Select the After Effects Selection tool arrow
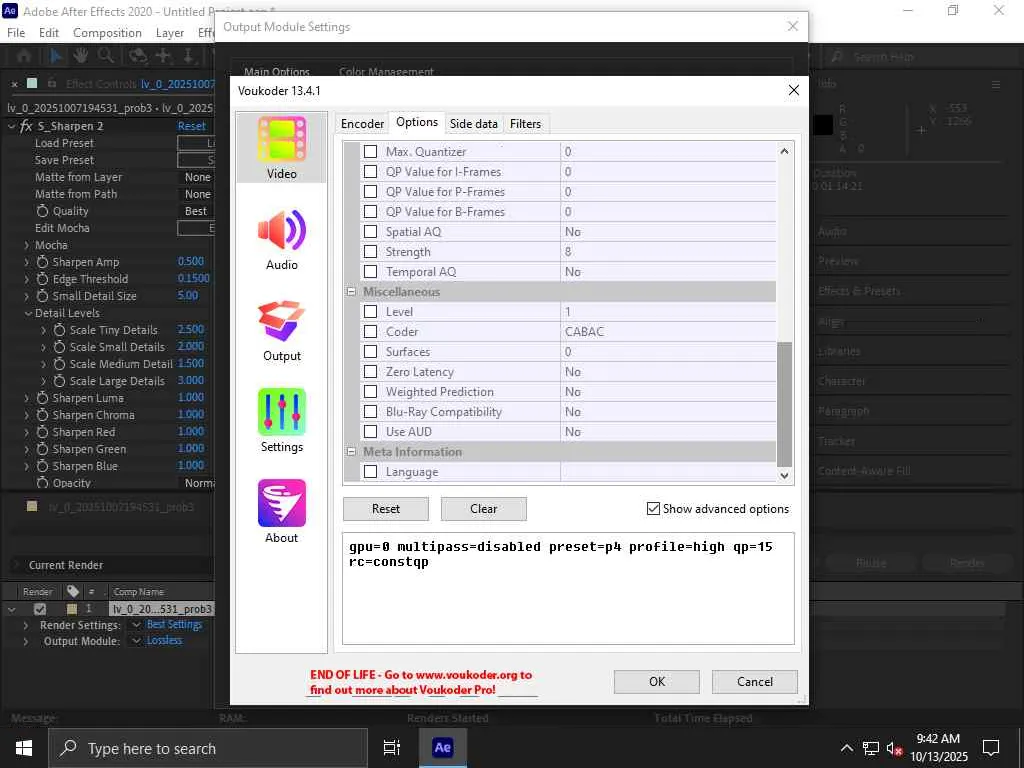 pos(56,57)
